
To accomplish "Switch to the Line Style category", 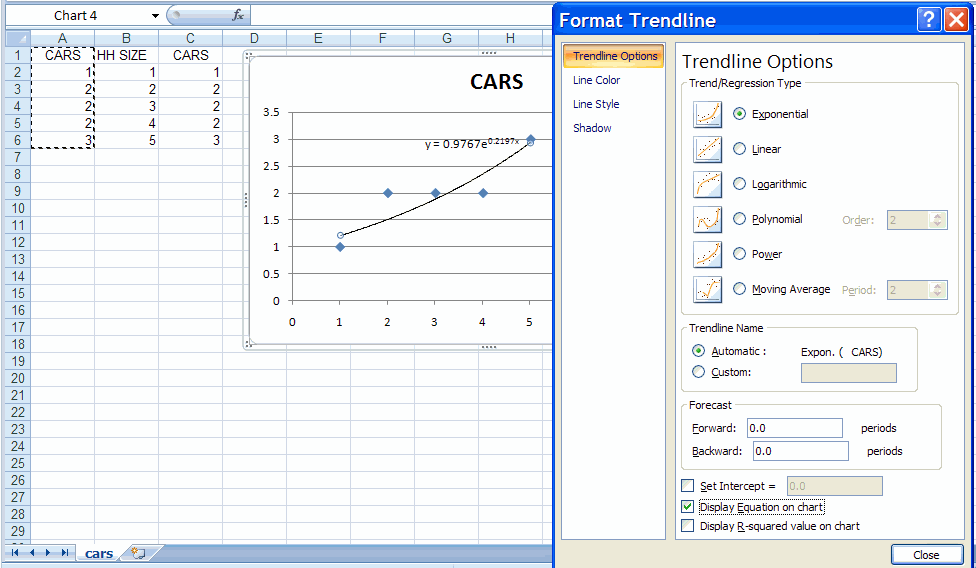I will (595, 104).
